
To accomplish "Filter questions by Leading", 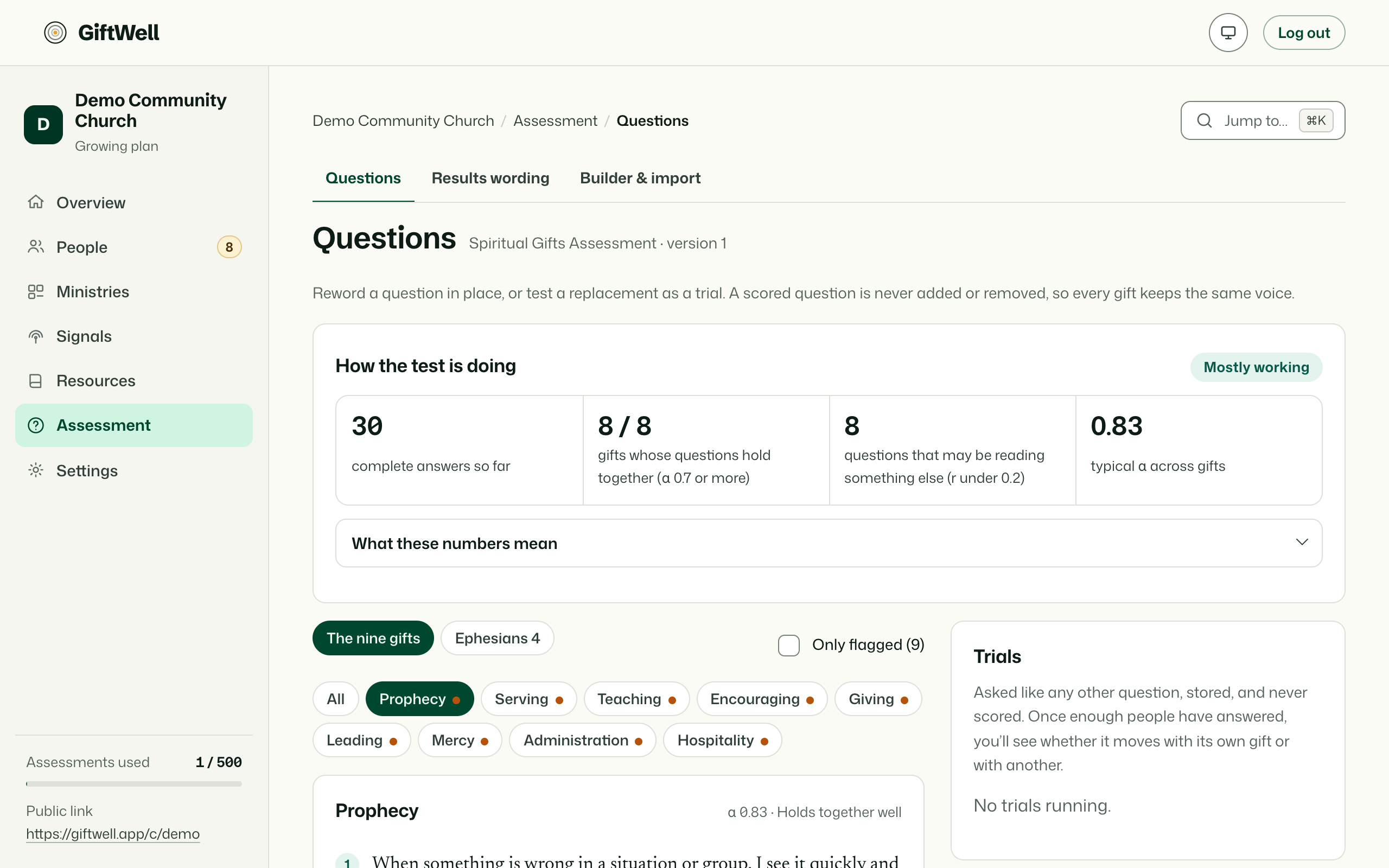I will click(361, 740).
